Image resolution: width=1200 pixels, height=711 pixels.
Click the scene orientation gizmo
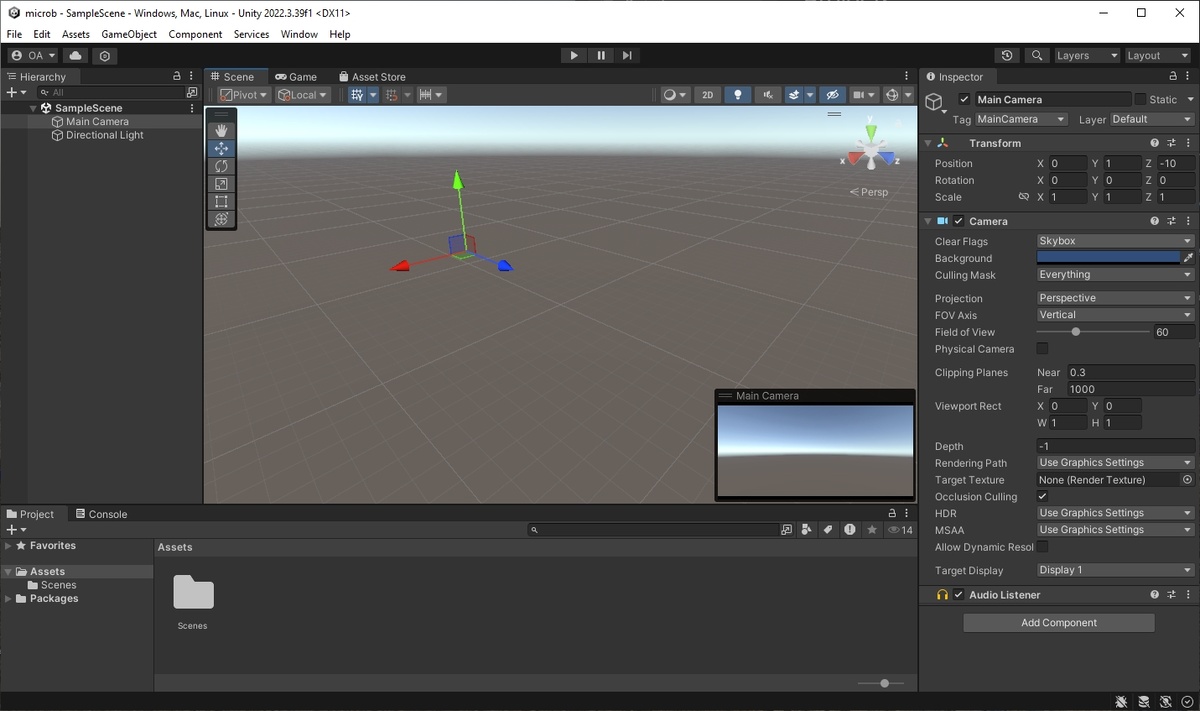872,149
